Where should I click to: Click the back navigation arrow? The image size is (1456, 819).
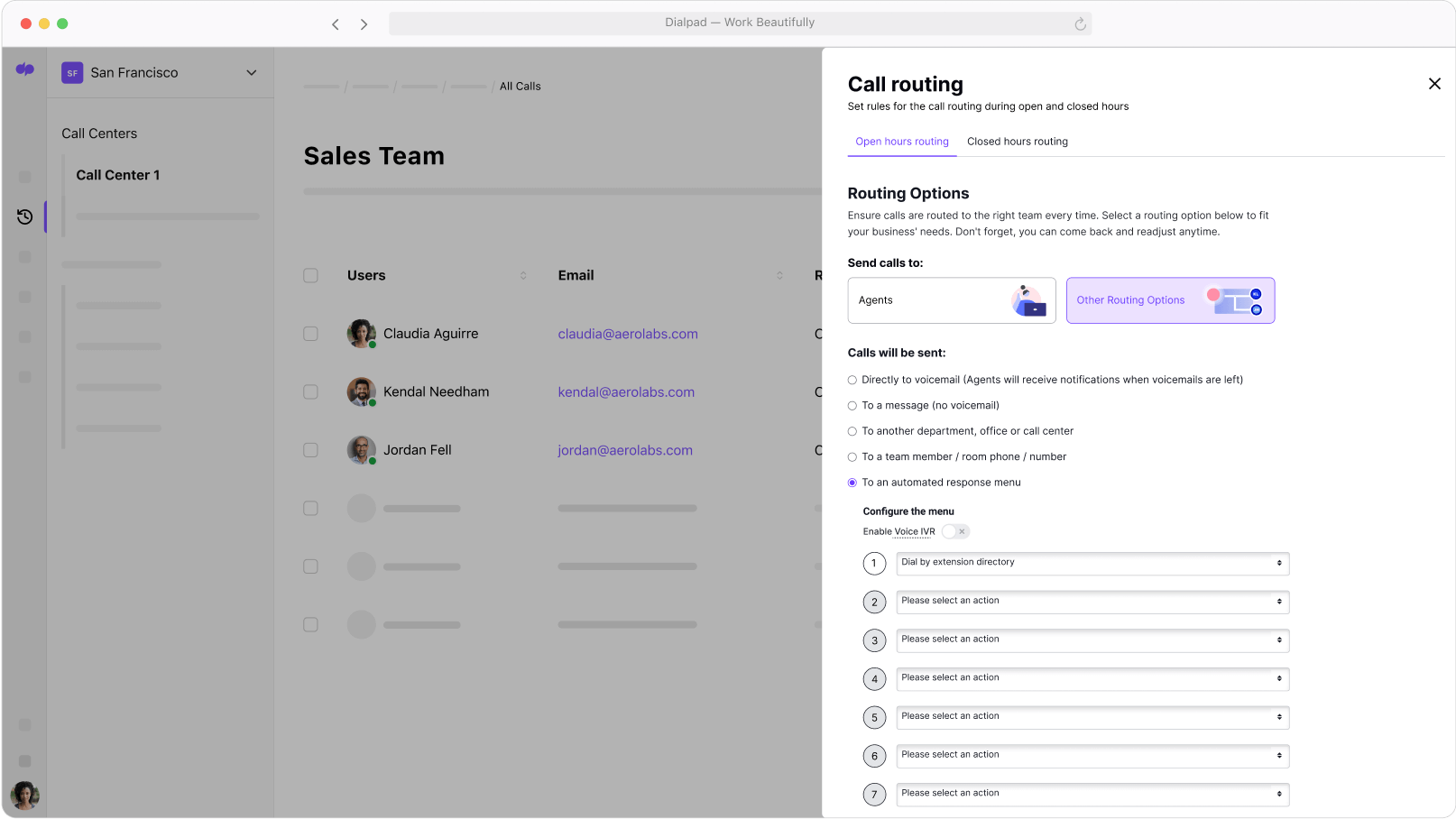pyautogui.click(x=335, y=23)
